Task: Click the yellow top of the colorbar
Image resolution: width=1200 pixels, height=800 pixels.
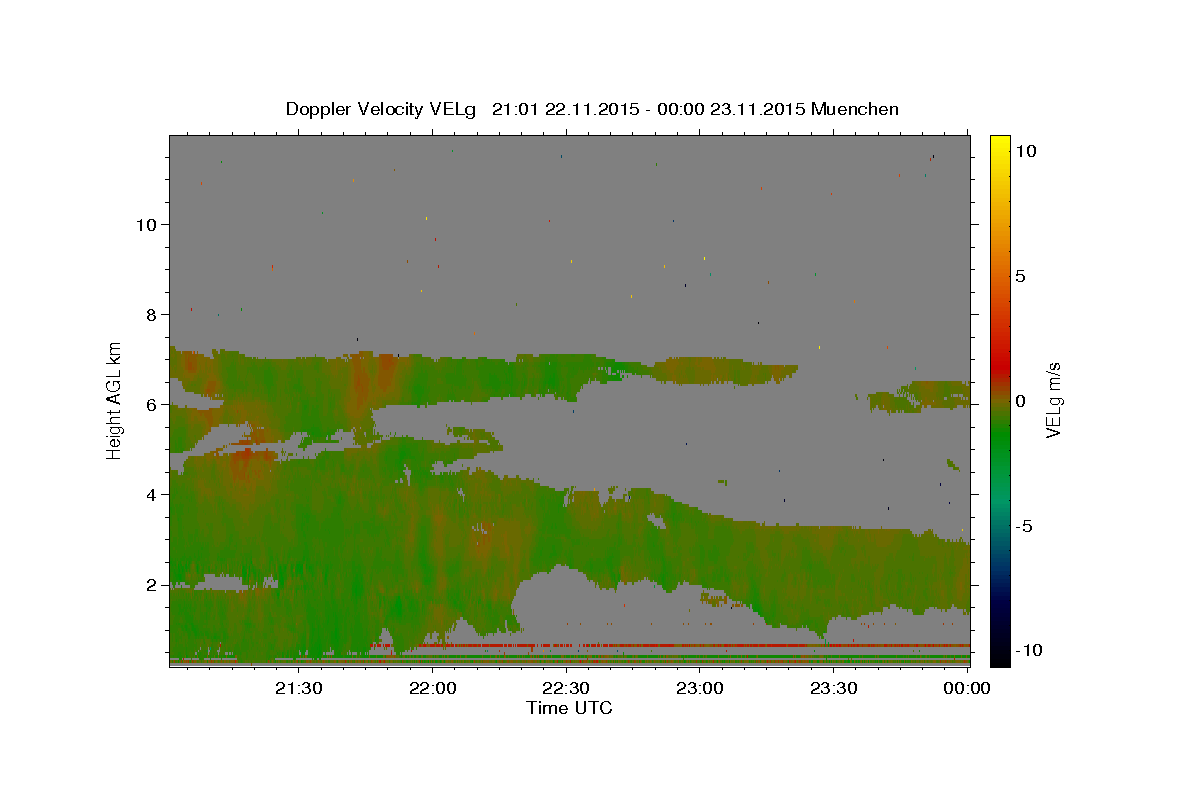Action: (x=999, y=145)
